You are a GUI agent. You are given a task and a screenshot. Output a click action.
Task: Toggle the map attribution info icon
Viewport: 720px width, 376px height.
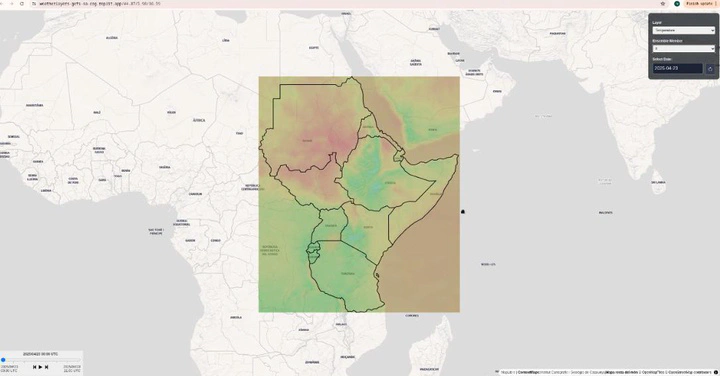[x=716, y=372]
